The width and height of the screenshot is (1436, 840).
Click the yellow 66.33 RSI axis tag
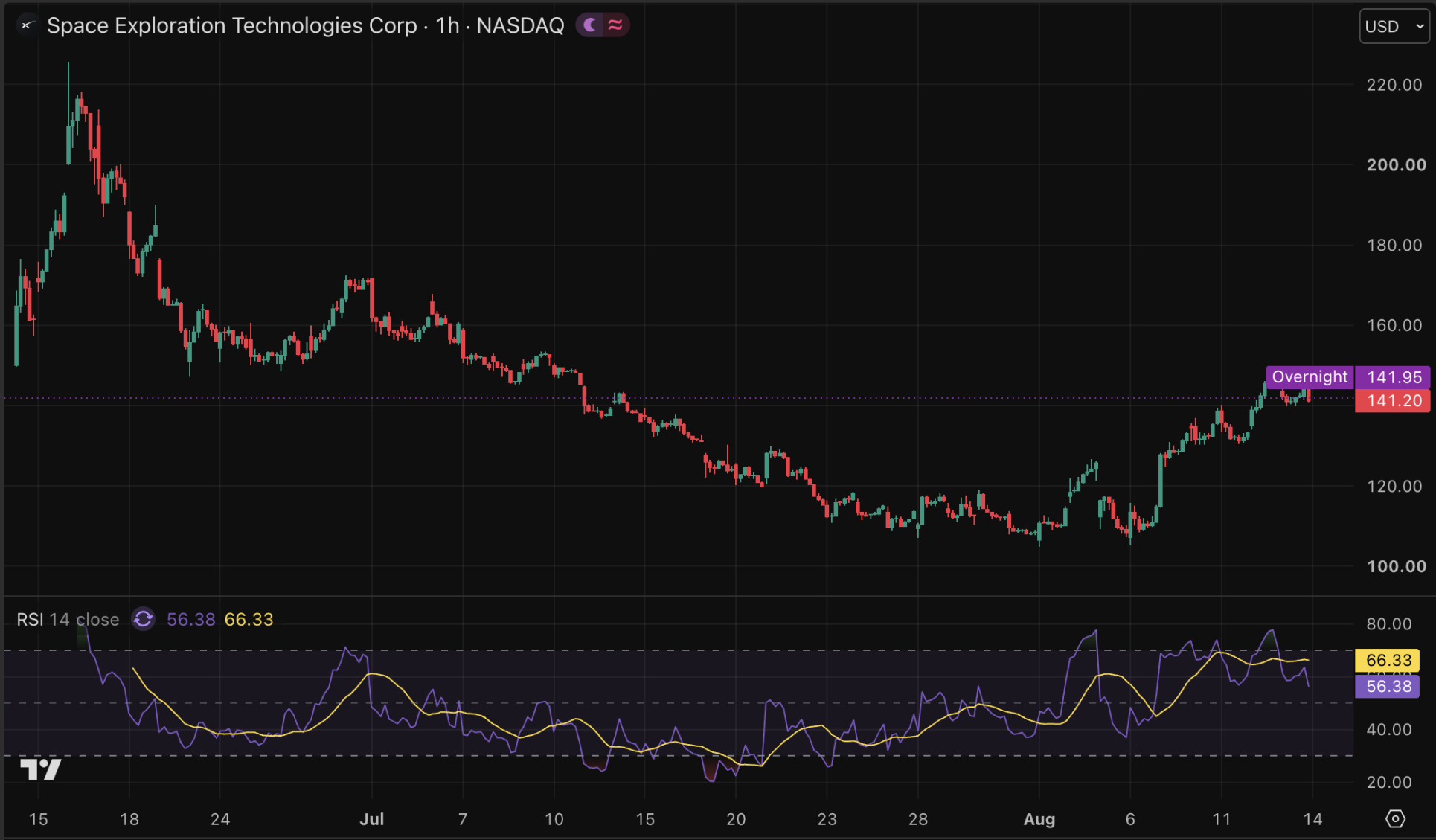tap(1388, 660)
